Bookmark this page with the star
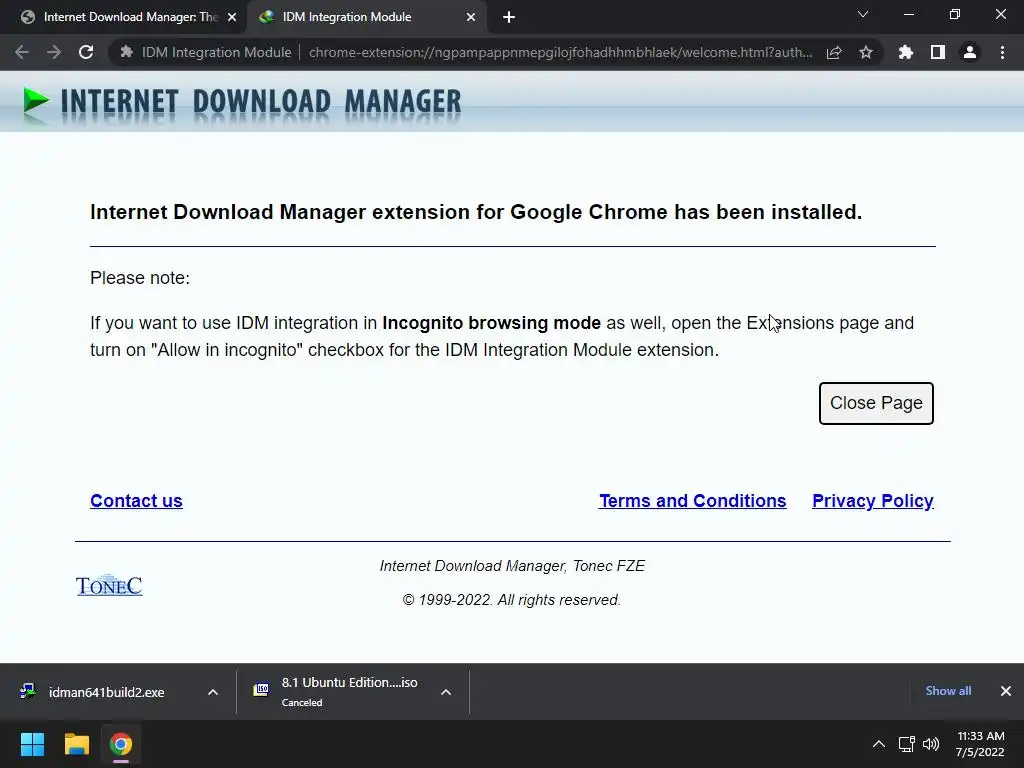 click(866, 52)
